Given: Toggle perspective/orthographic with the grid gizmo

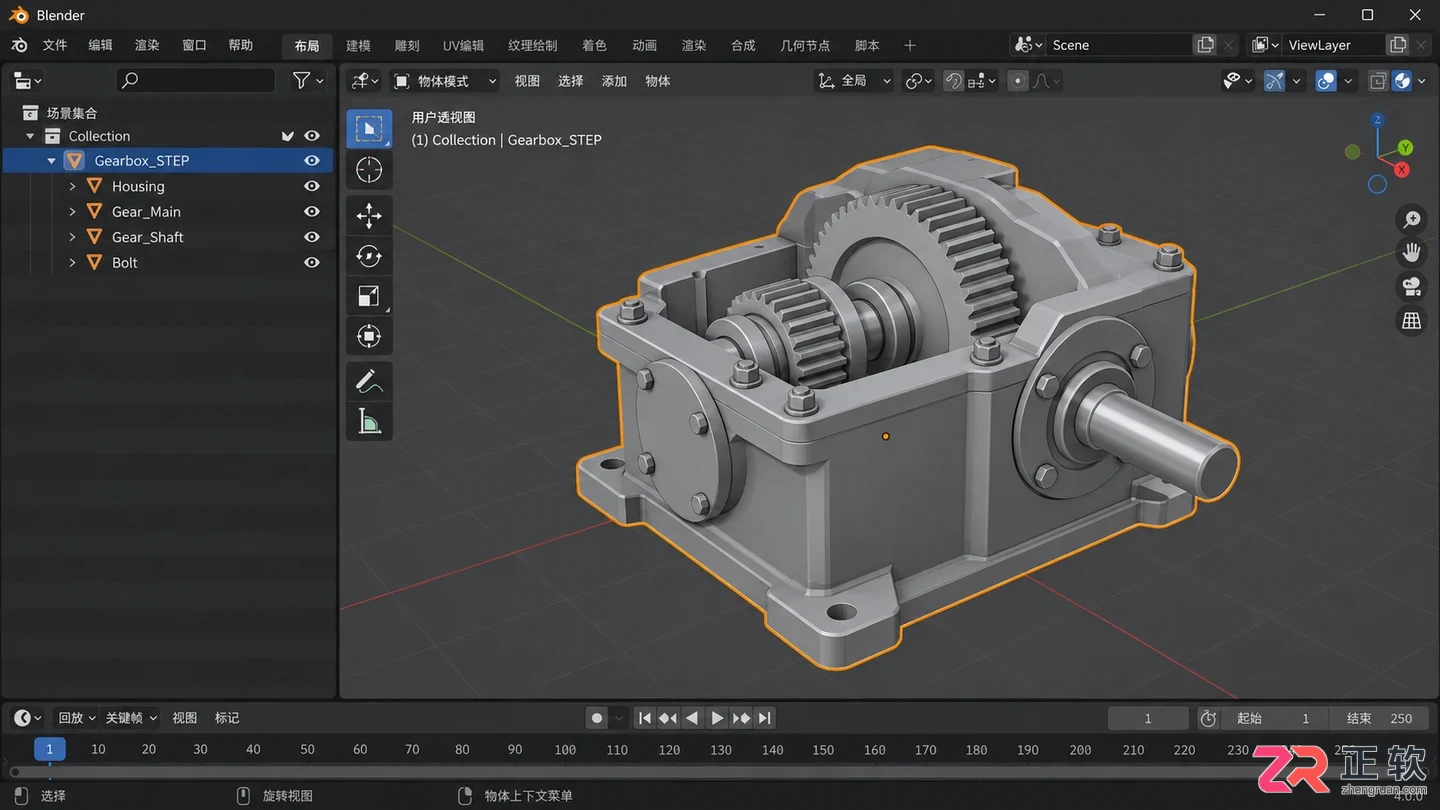Looking at the screenshot, I should point(1411,320).
